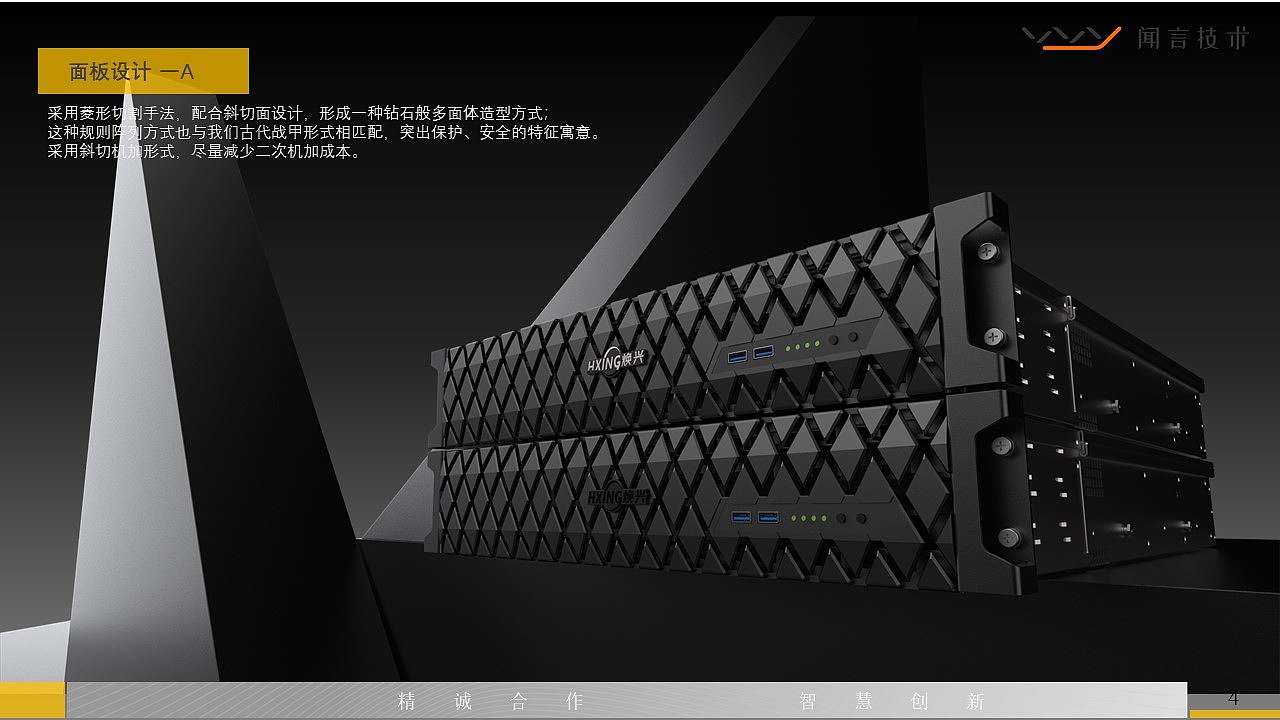Click the green LED row on the upper server
The image size is (1280, 720).
pyautogui.click(x=803, y=346)
